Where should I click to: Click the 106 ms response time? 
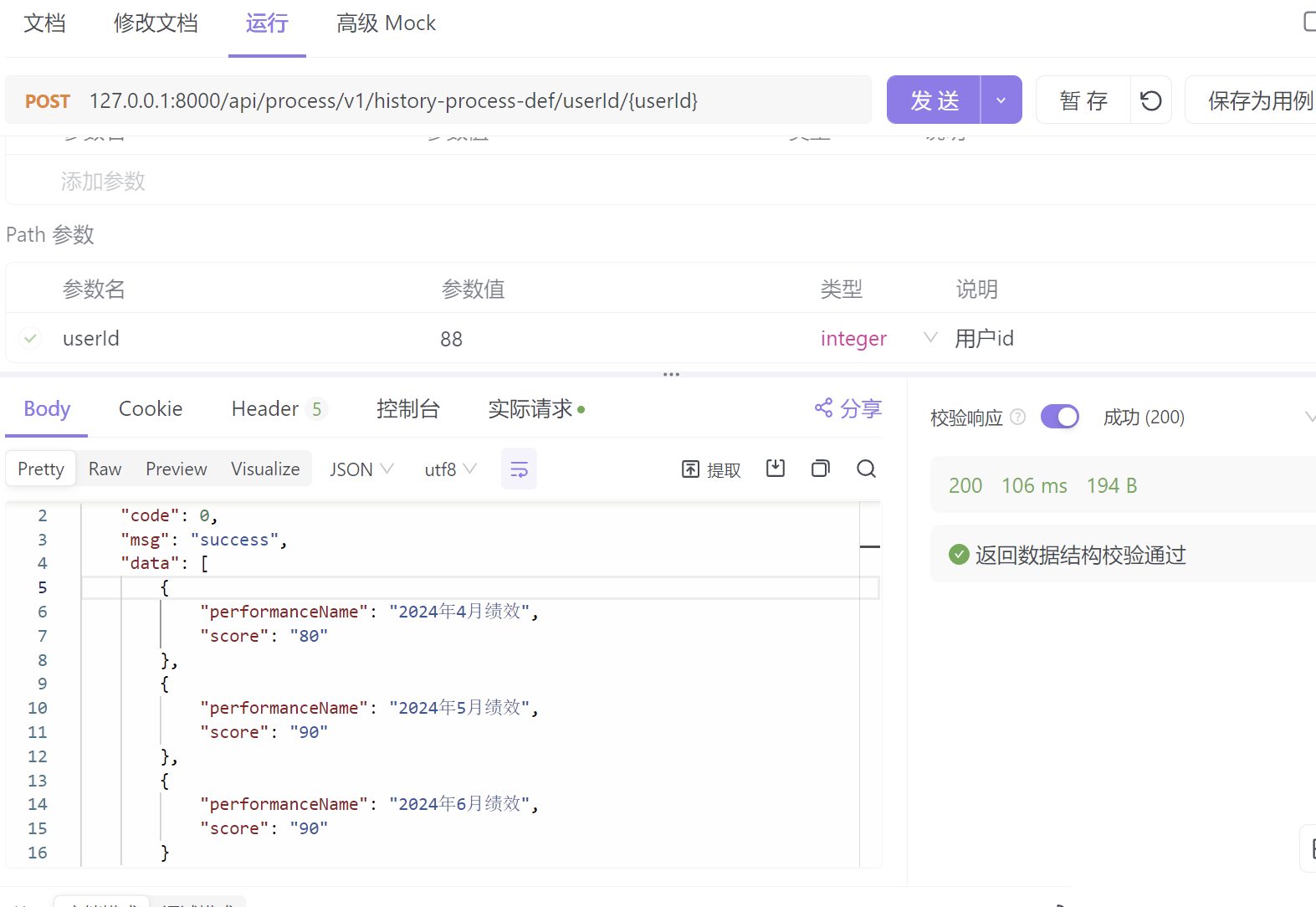[1034, 485]
